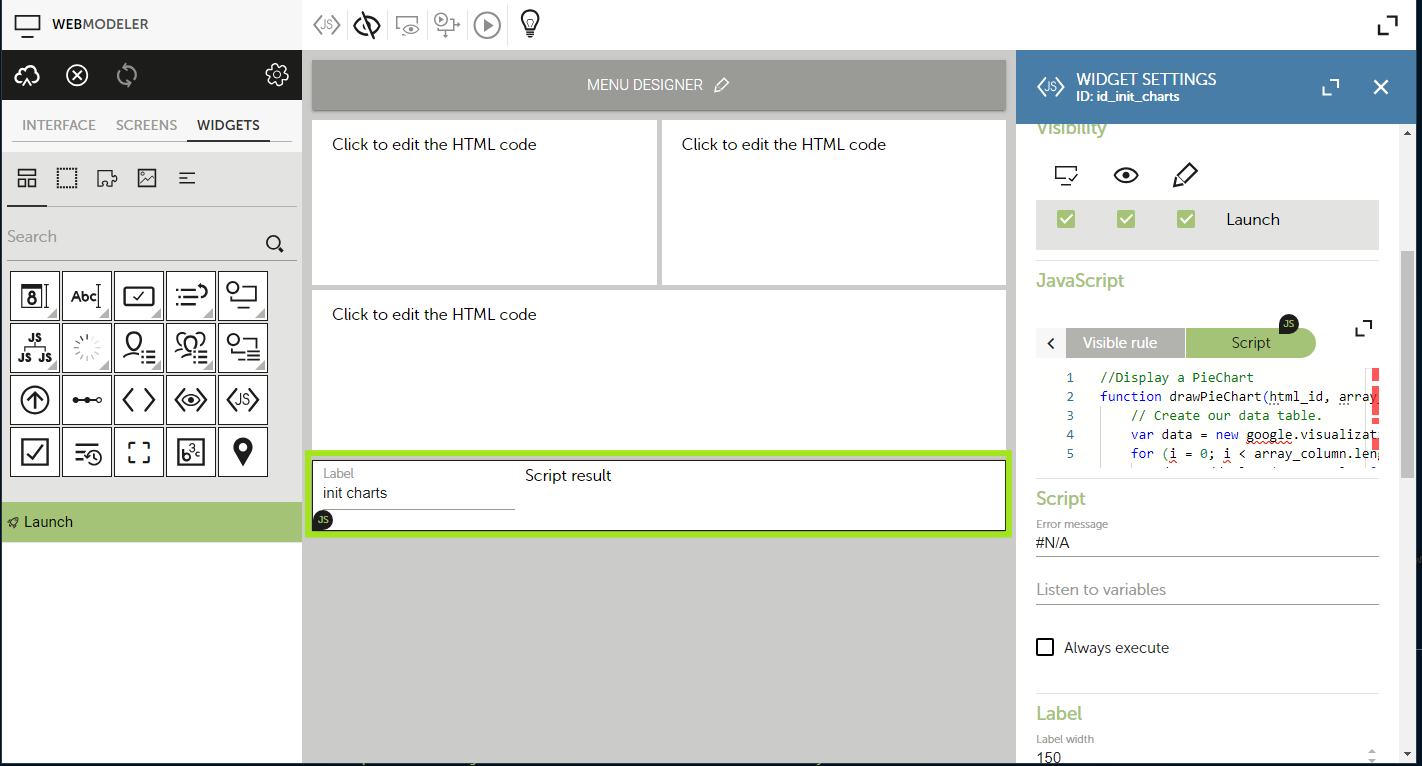Pick the history list widget
1422x766 pixels.
[87, 452]
